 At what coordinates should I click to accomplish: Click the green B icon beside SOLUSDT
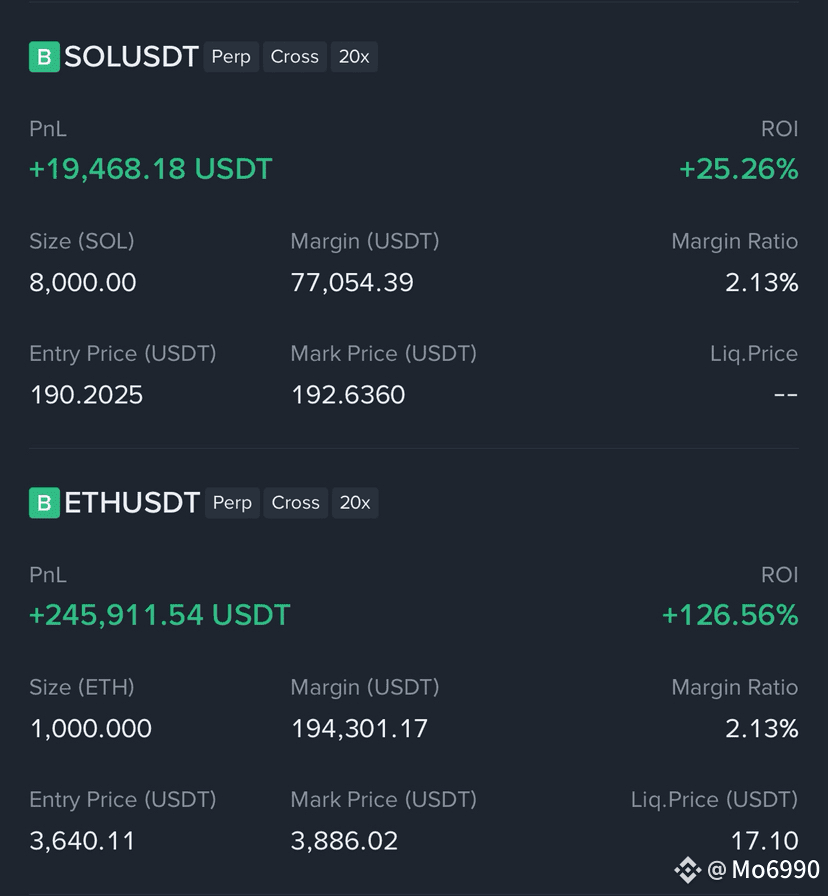(x=44, y=57)
